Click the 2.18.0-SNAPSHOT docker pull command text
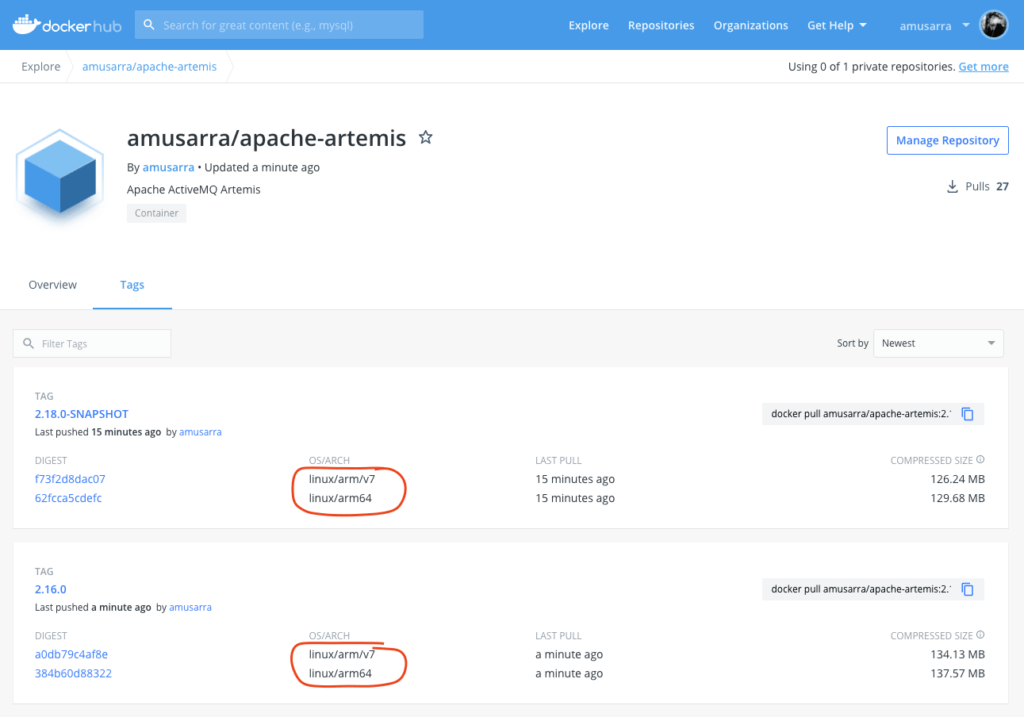The width and height of the screenshot is (1024, 717). pyautogui.click(x=861, y=414)
